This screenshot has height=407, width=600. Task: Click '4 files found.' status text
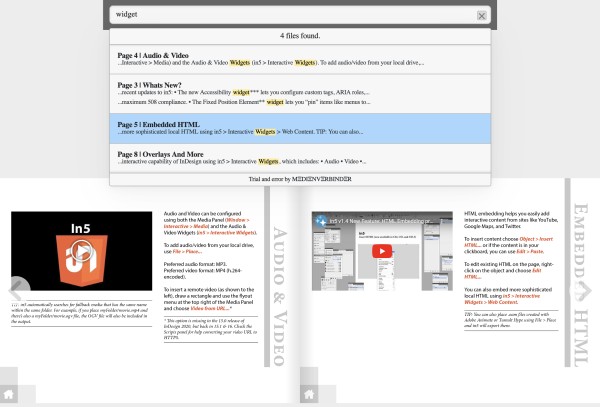(300, 36)
